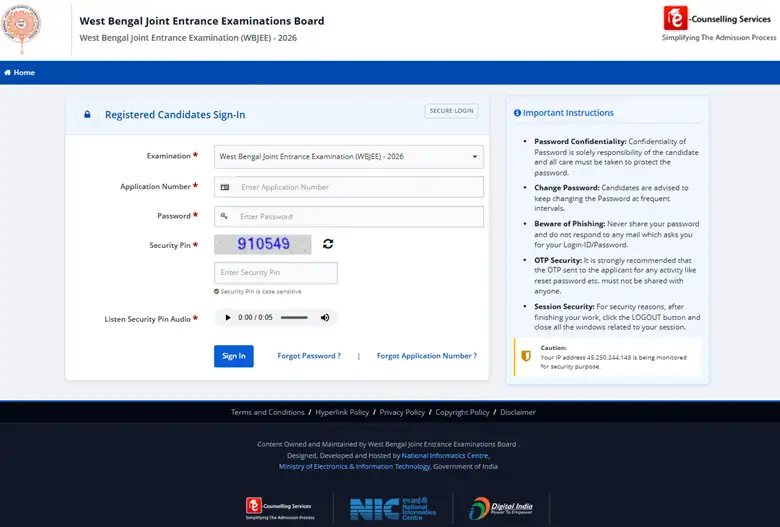Mute the security pin audio speaker
The height and width of the screenshot is (527, 780).
325,317
